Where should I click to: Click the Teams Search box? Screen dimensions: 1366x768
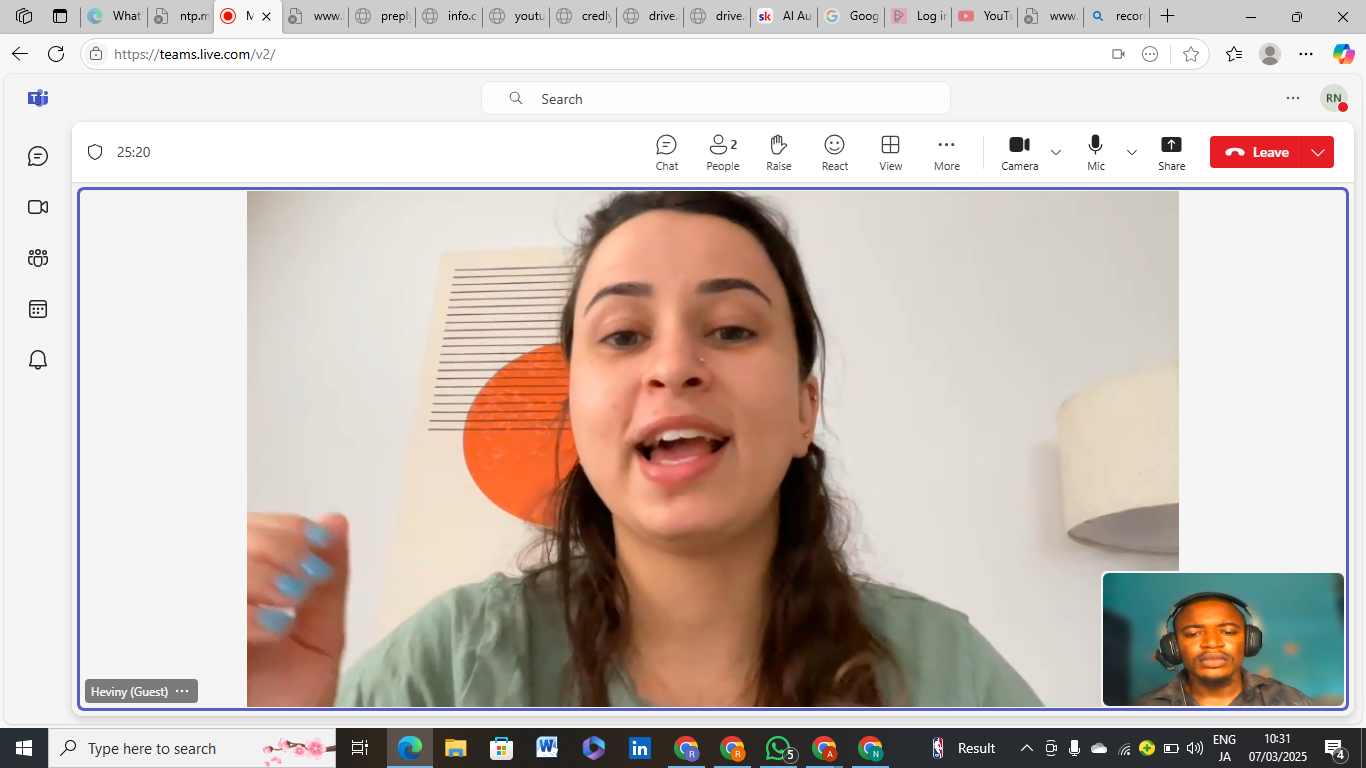715,99
